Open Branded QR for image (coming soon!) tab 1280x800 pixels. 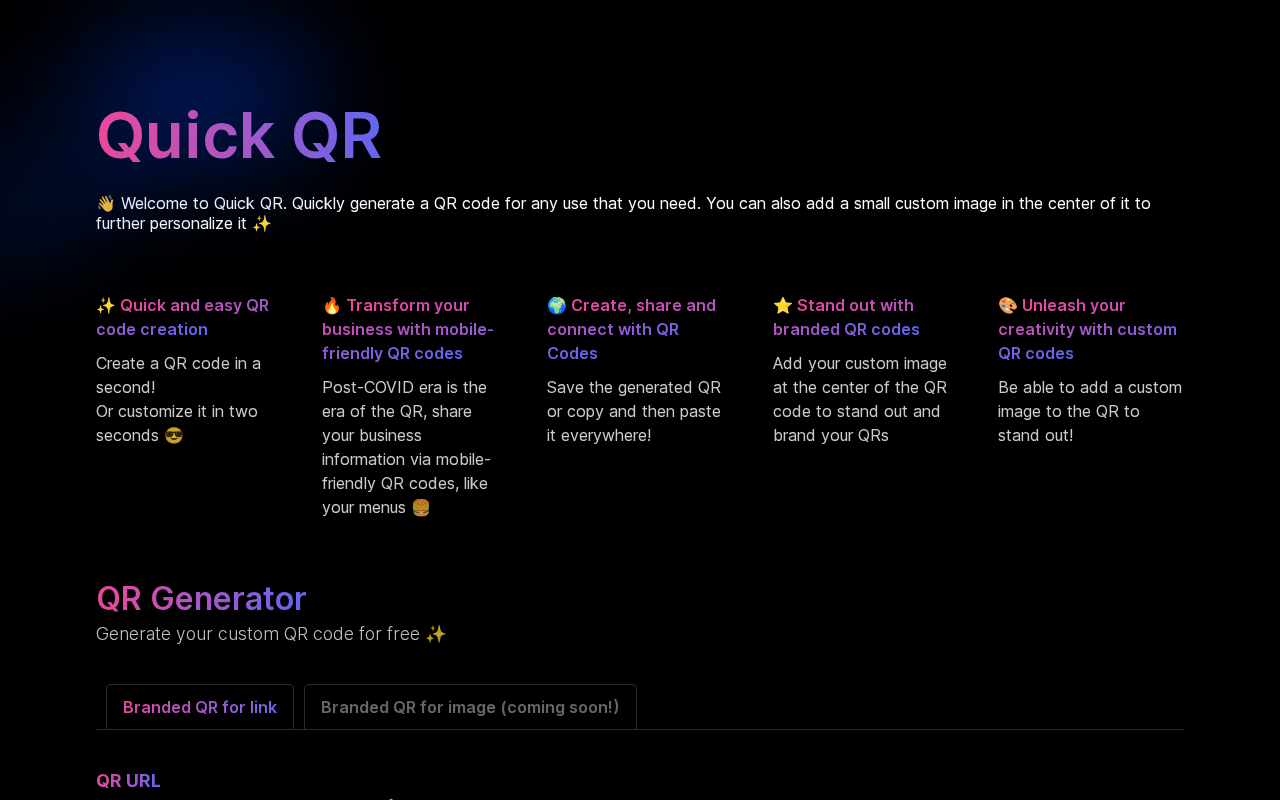pos(470,707)
